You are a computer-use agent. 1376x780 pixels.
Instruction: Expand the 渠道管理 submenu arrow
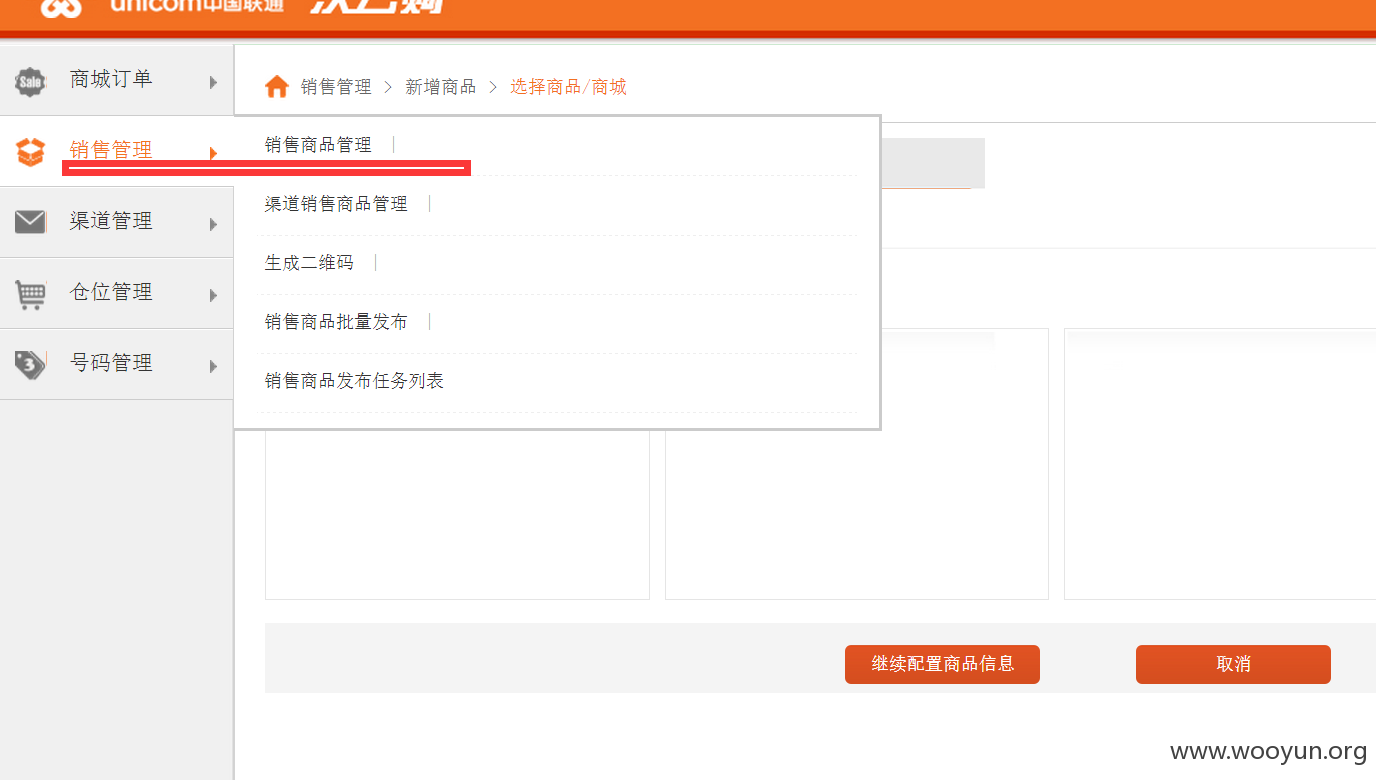[x=213, y=224]
